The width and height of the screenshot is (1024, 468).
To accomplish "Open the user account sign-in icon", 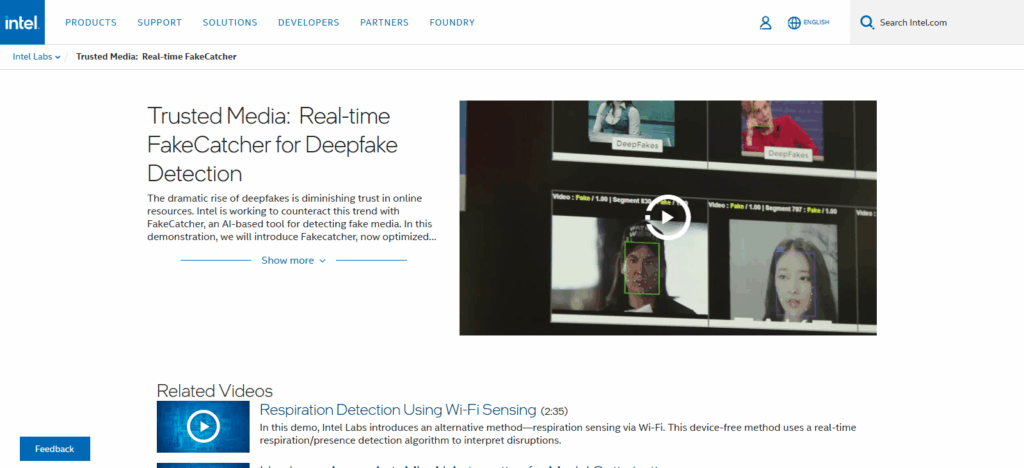I will (765, 22).
